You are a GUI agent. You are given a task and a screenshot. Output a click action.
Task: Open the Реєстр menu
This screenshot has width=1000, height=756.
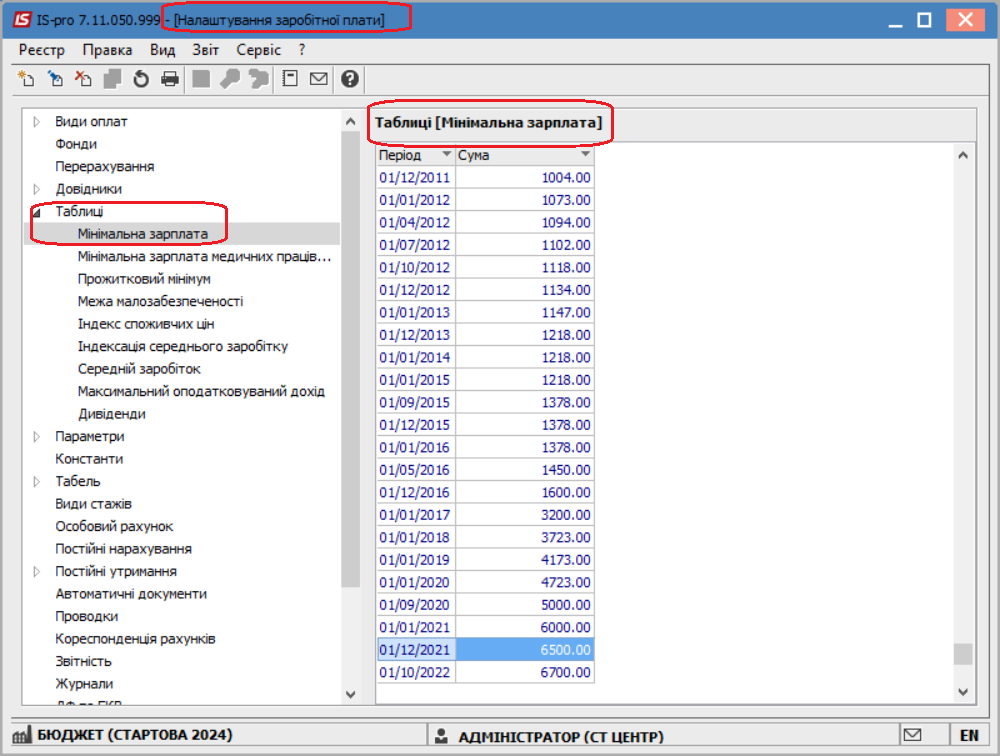click(x=42, y=50)
